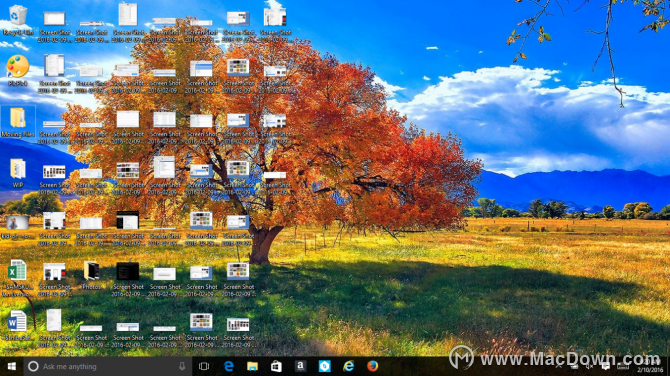Select the Photos folder on desktop

pyautogui.click(x=91, y=275)
